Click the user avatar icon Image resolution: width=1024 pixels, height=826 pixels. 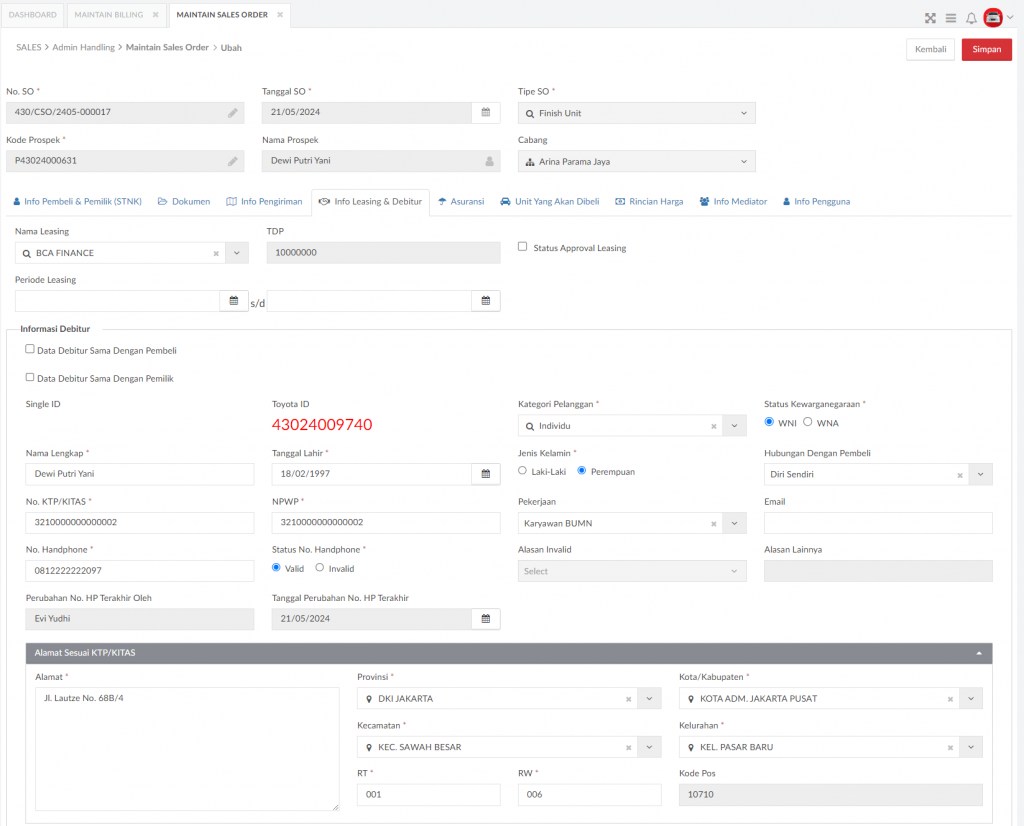[x=993, y=18]
